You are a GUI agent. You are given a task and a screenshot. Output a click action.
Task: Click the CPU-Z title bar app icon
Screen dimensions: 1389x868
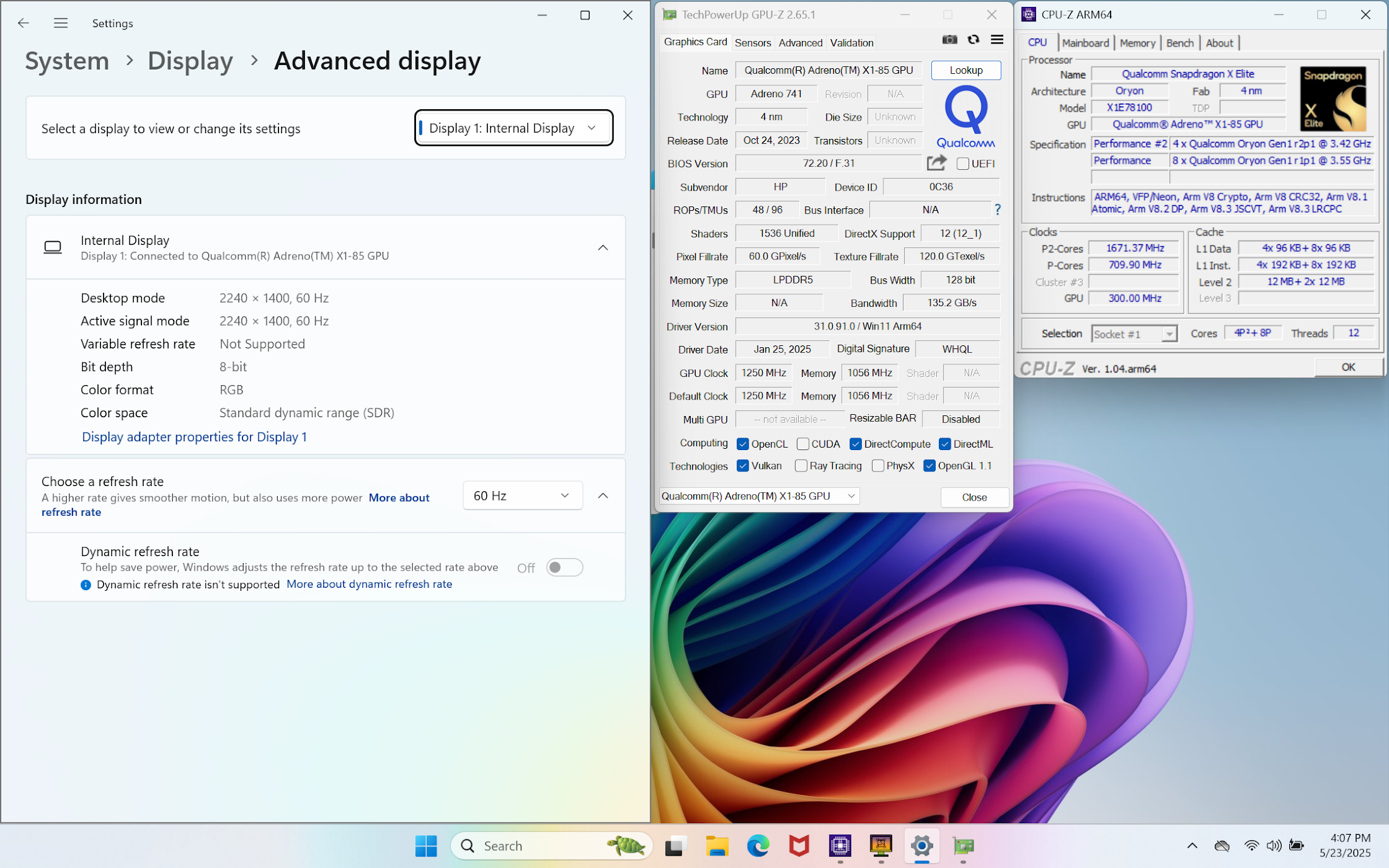(x=1028, y=15)
